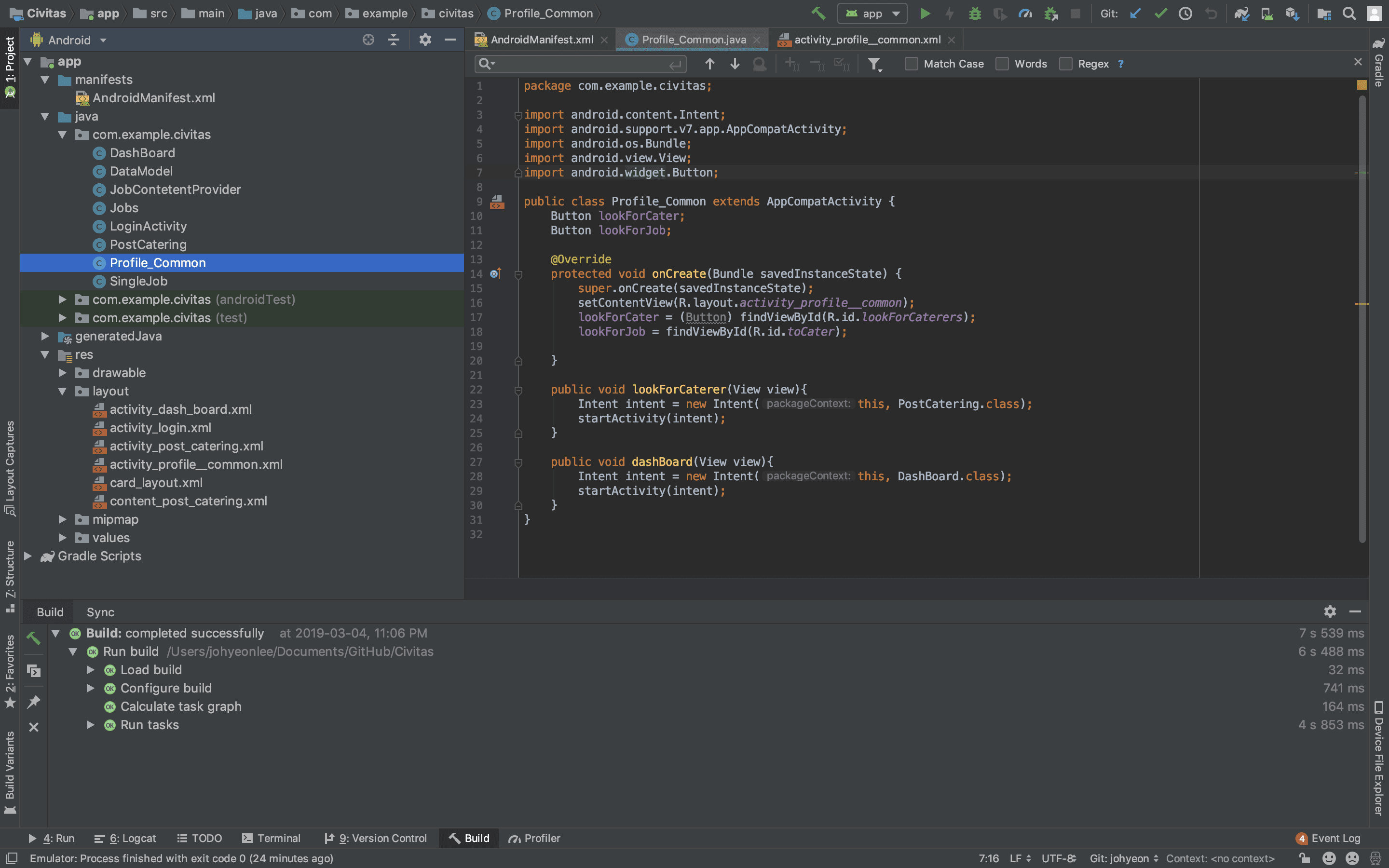Open the Event Log button
This screenshot has height=868, width=1389.
[x=1328, y=838]
